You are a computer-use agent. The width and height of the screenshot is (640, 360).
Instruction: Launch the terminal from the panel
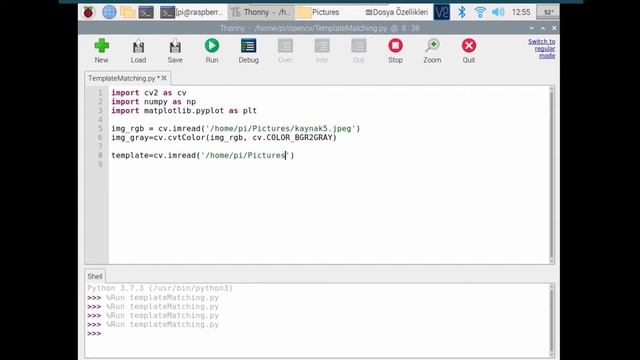(146, 13)
